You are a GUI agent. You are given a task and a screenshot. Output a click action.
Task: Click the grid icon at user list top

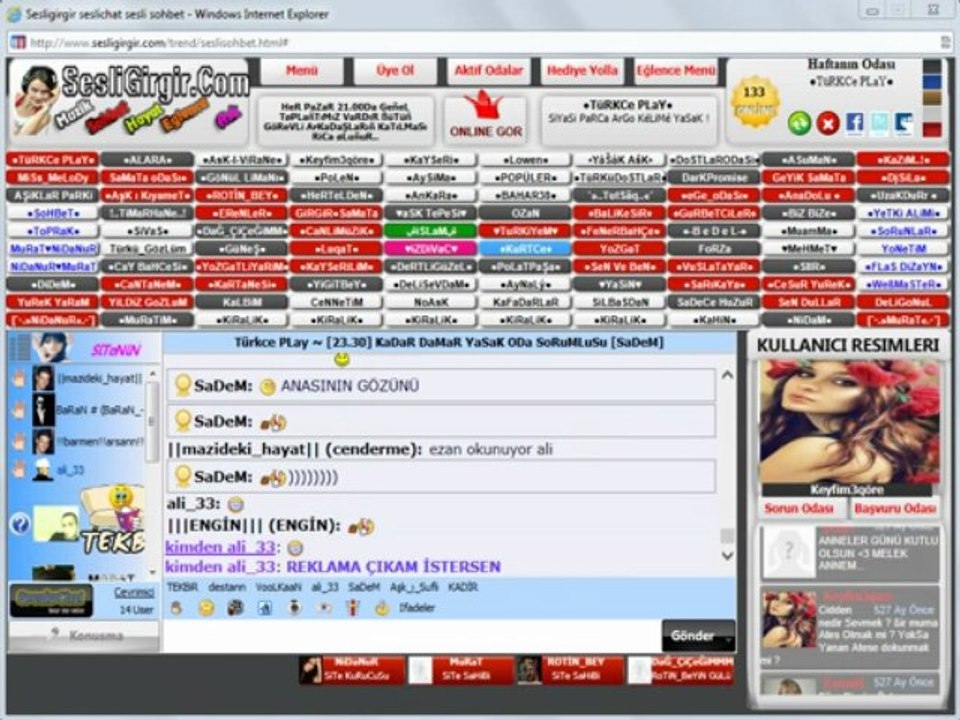pyautogui.click(x=19, y=347)
